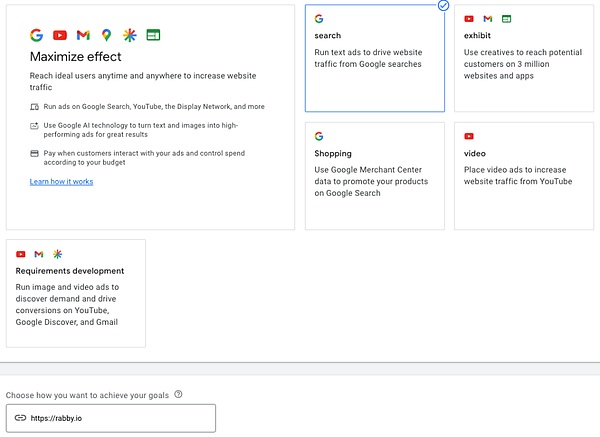Image resolution: width=600 pixels, height=437 pixels.
Task: Open the Learn how it works link
Action: tap(62, 182)
